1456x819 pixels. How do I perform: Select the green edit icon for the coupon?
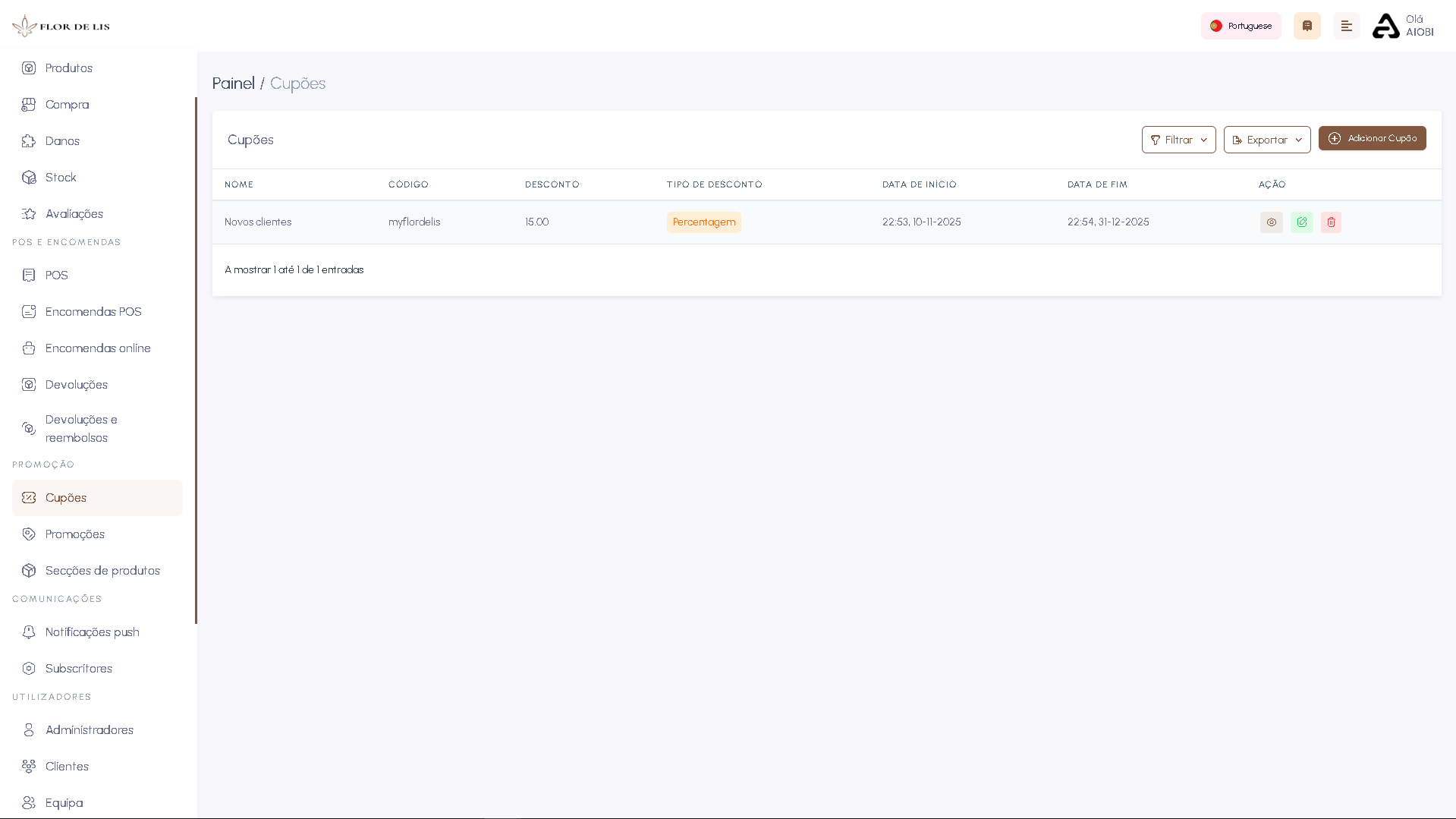coord(1301,222)
